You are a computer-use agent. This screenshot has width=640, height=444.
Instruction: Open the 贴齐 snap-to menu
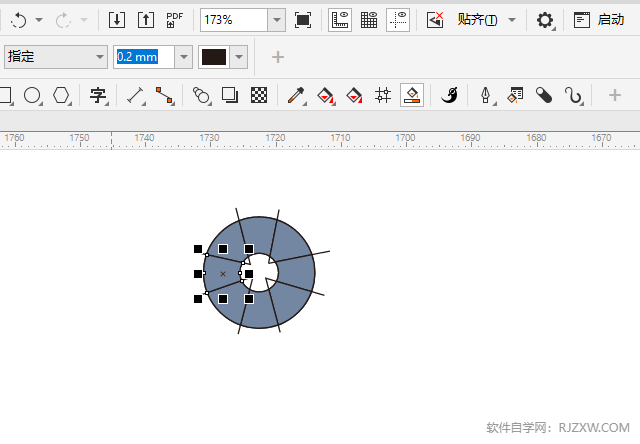(512, 19)
